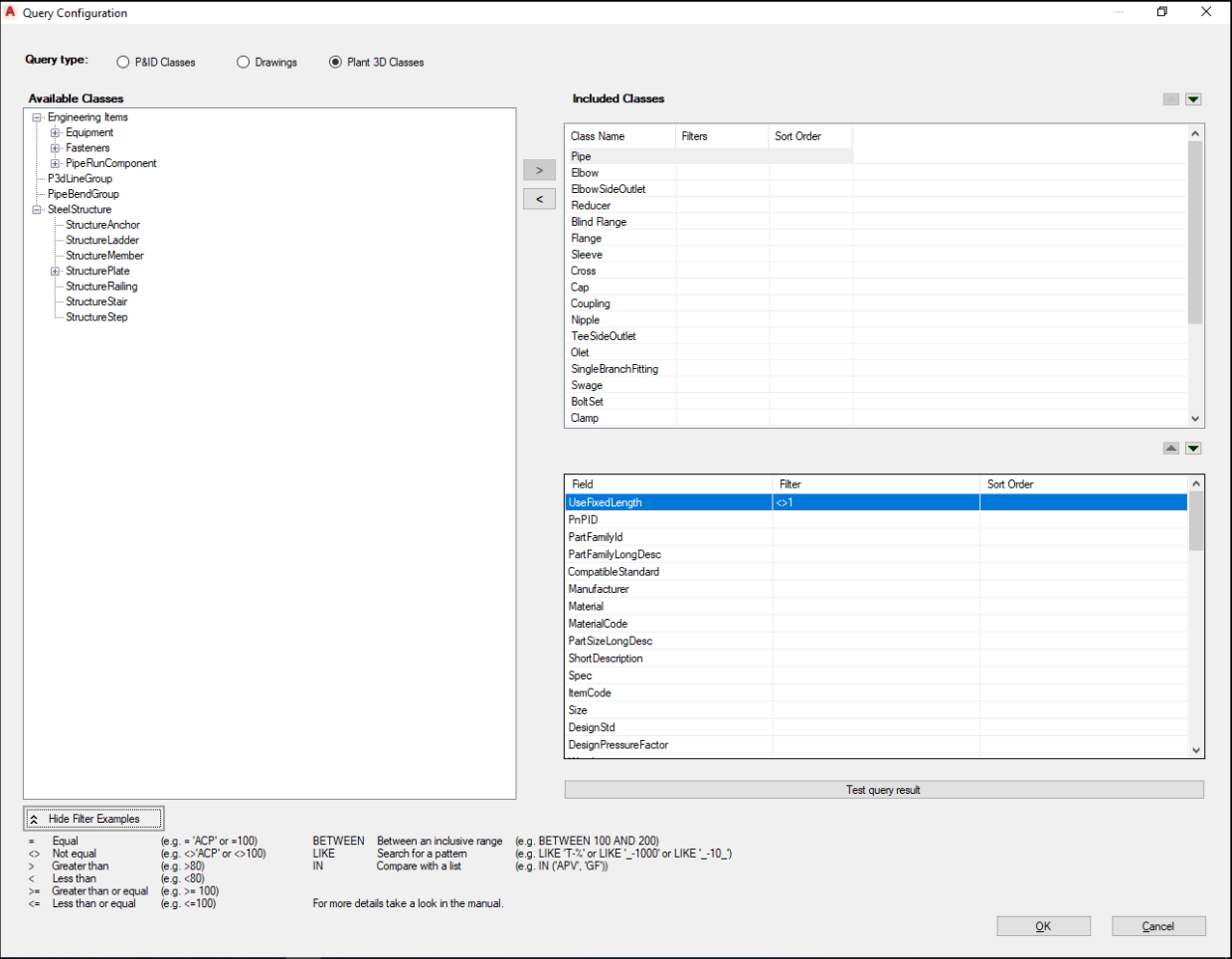Restore the Query Configuration window size
1232x959 pixels.
coord(1162,12)
